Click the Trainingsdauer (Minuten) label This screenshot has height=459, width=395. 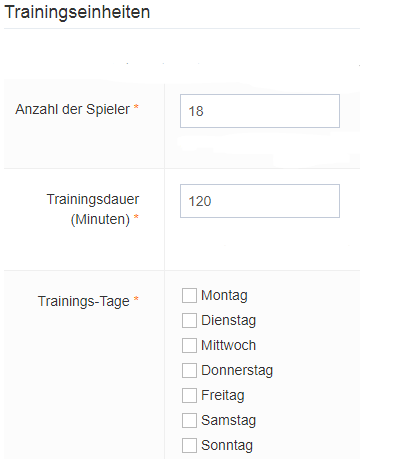[93, 209]
